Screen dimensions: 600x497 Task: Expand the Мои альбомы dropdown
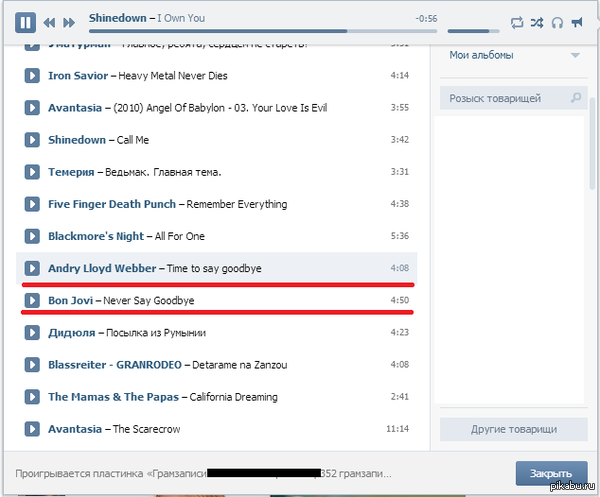(574, 56)
